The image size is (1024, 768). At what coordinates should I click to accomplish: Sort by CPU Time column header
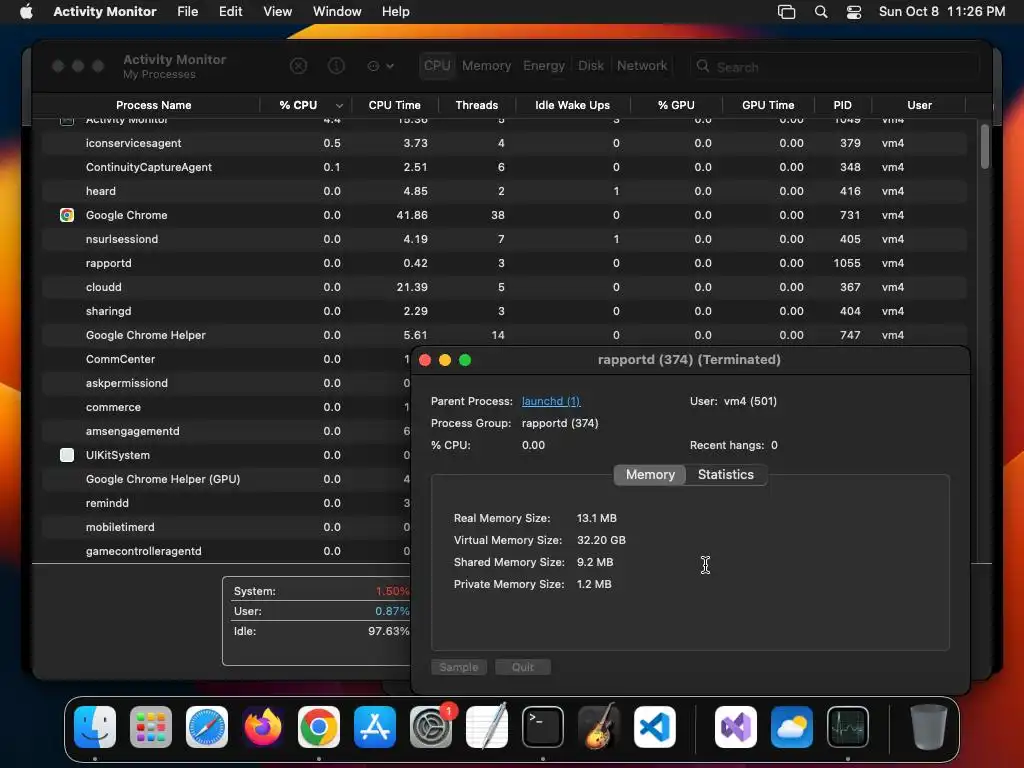click(x=394, y=105)
